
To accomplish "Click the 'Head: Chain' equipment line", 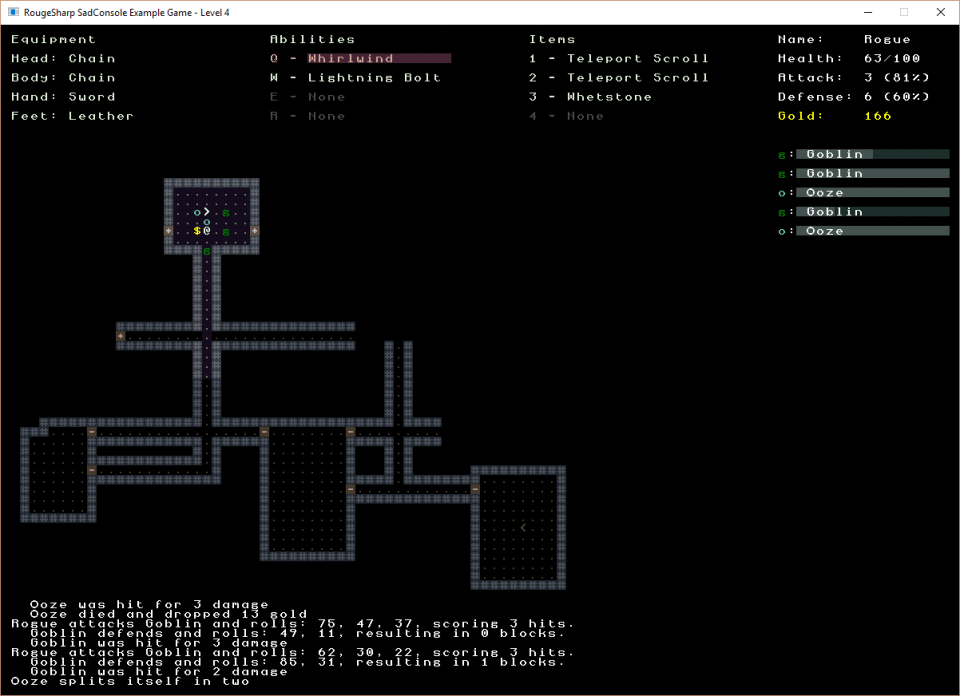I will (x=64, y=58).
